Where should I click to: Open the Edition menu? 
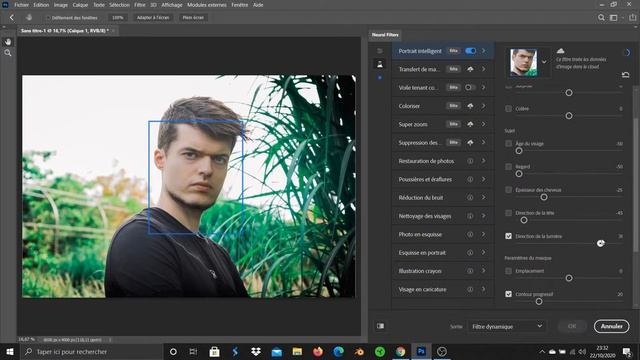41,5
